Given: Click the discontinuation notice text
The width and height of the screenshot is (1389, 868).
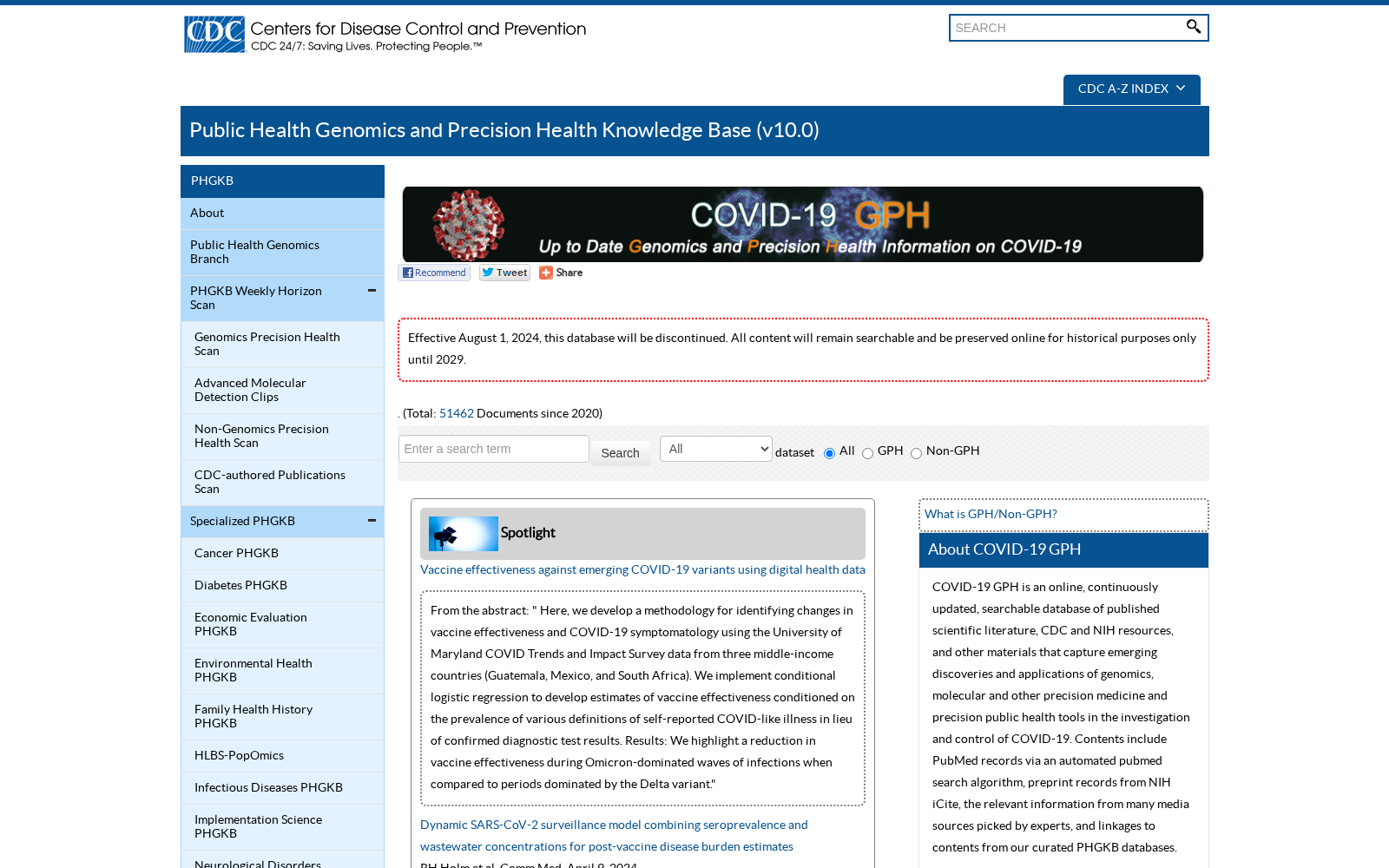Looking at the screenshot, I should [802, 349].
